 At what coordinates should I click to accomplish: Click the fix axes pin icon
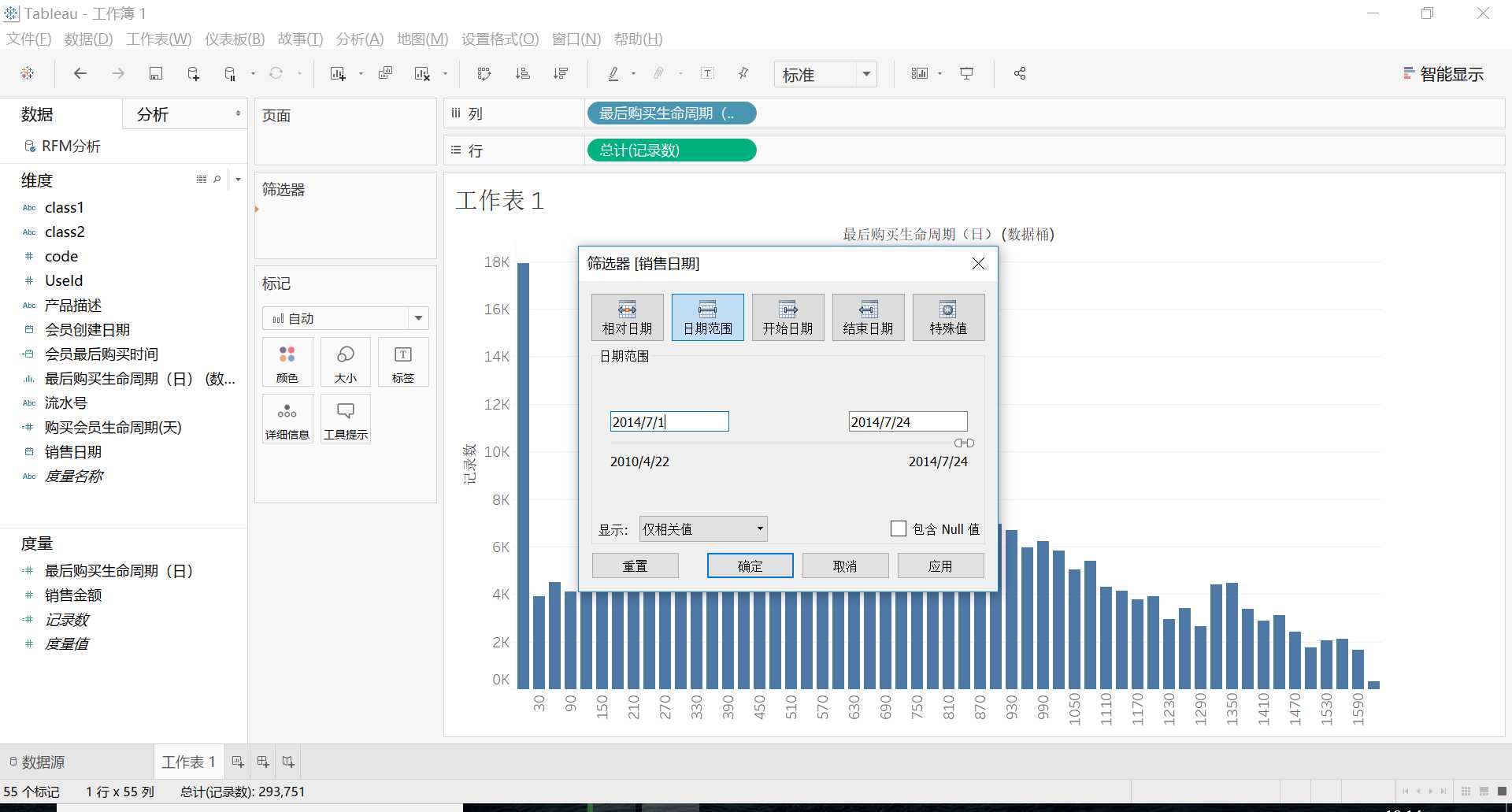tap(743, 73)
